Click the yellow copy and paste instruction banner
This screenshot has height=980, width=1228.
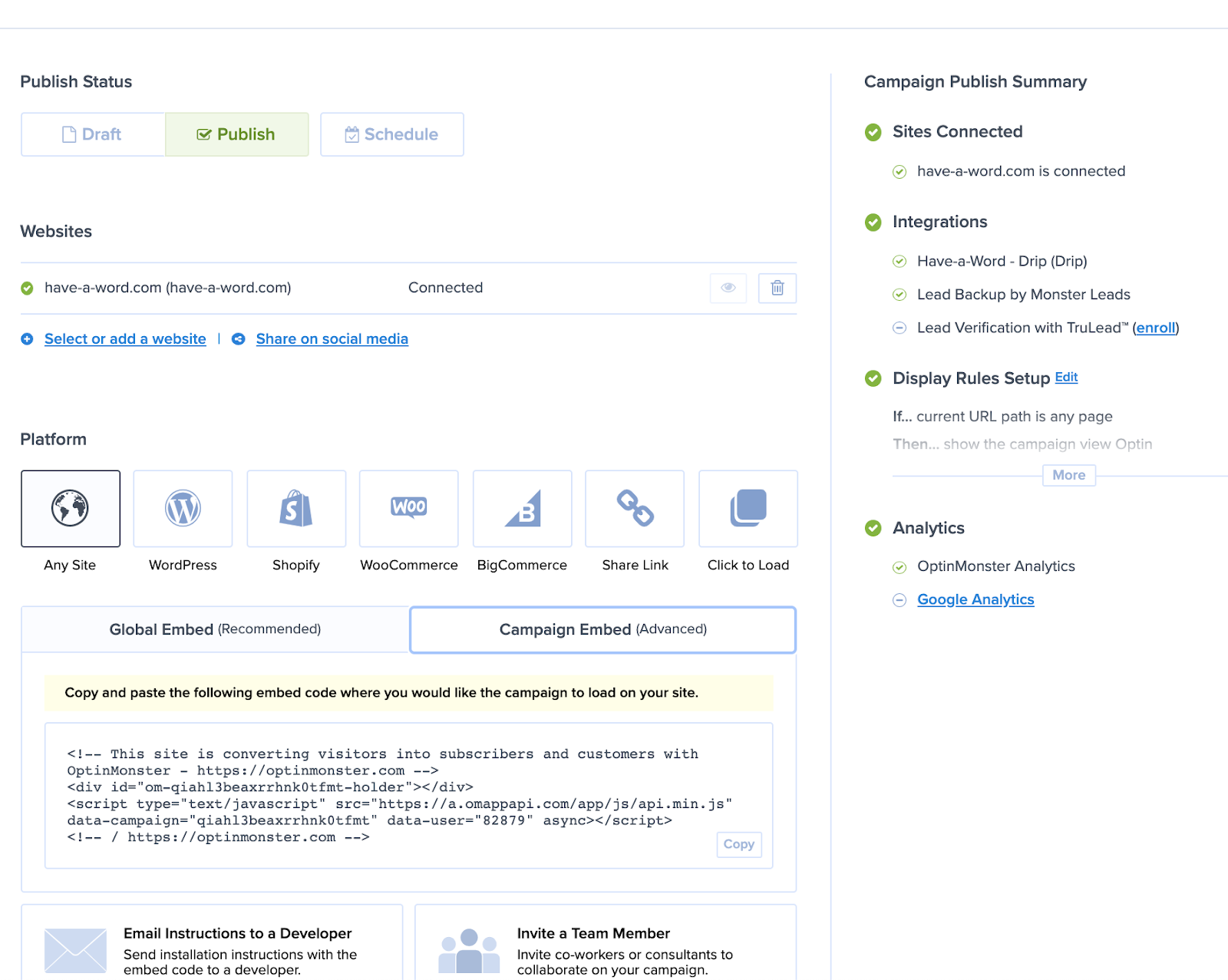[409, 693]
